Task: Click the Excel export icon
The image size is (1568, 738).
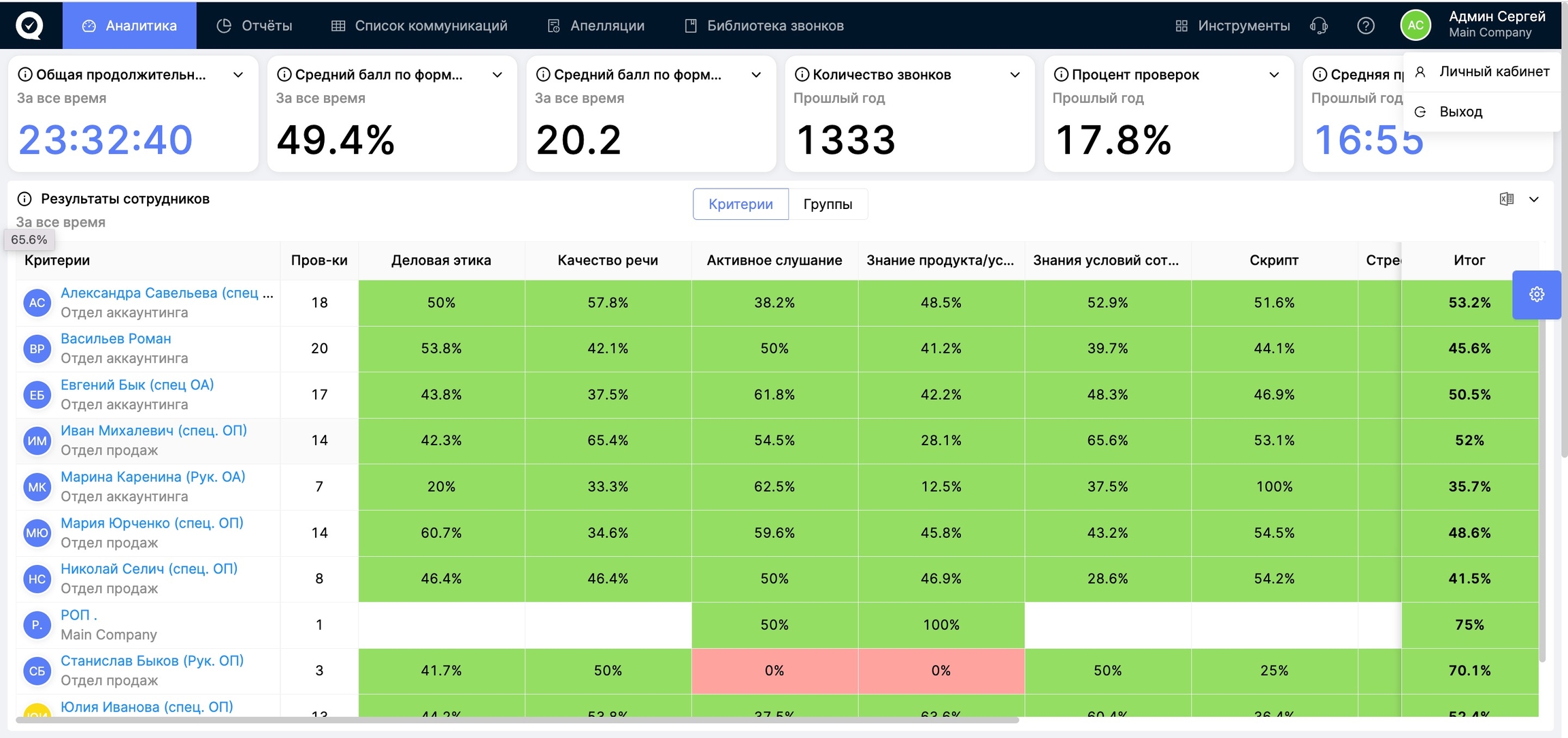Action: 1506,199
